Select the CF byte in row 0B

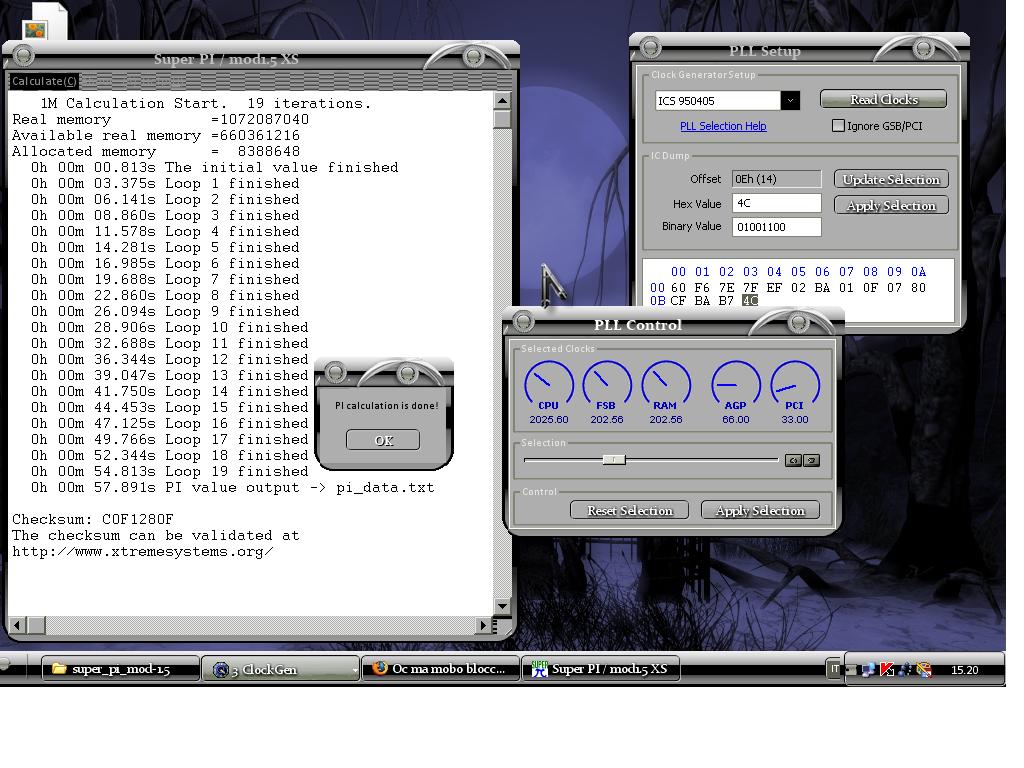pyautogui.click(x=679, y=300)
